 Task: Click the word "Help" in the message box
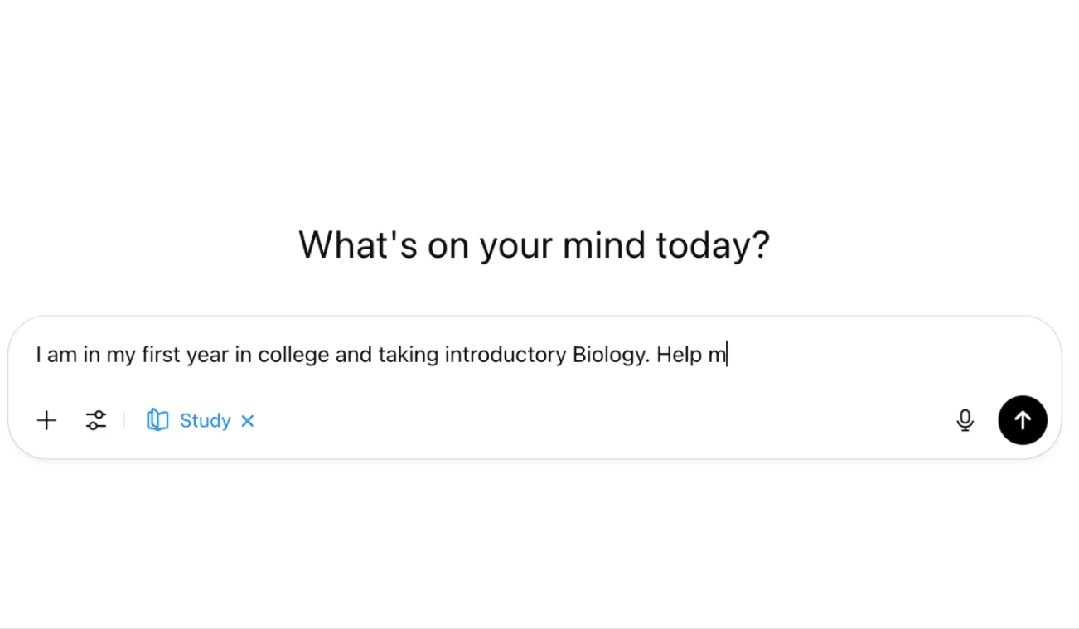click(x=679, y=355)
